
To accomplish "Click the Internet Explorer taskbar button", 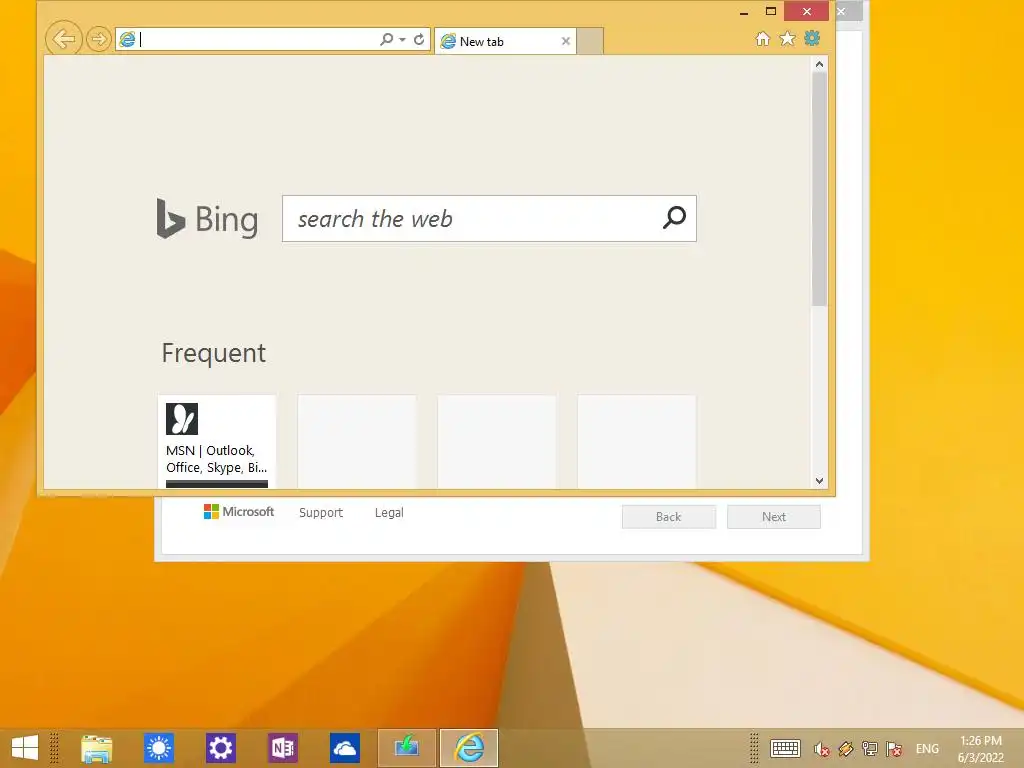I will pos(469,748).
